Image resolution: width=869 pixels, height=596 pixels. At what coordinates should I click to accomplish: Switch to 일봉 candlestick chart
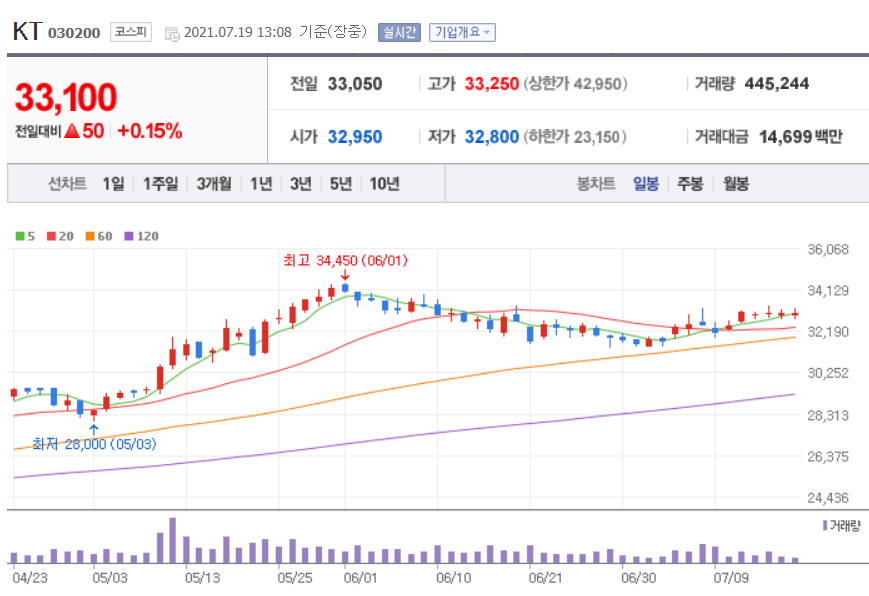click(646, 184)
